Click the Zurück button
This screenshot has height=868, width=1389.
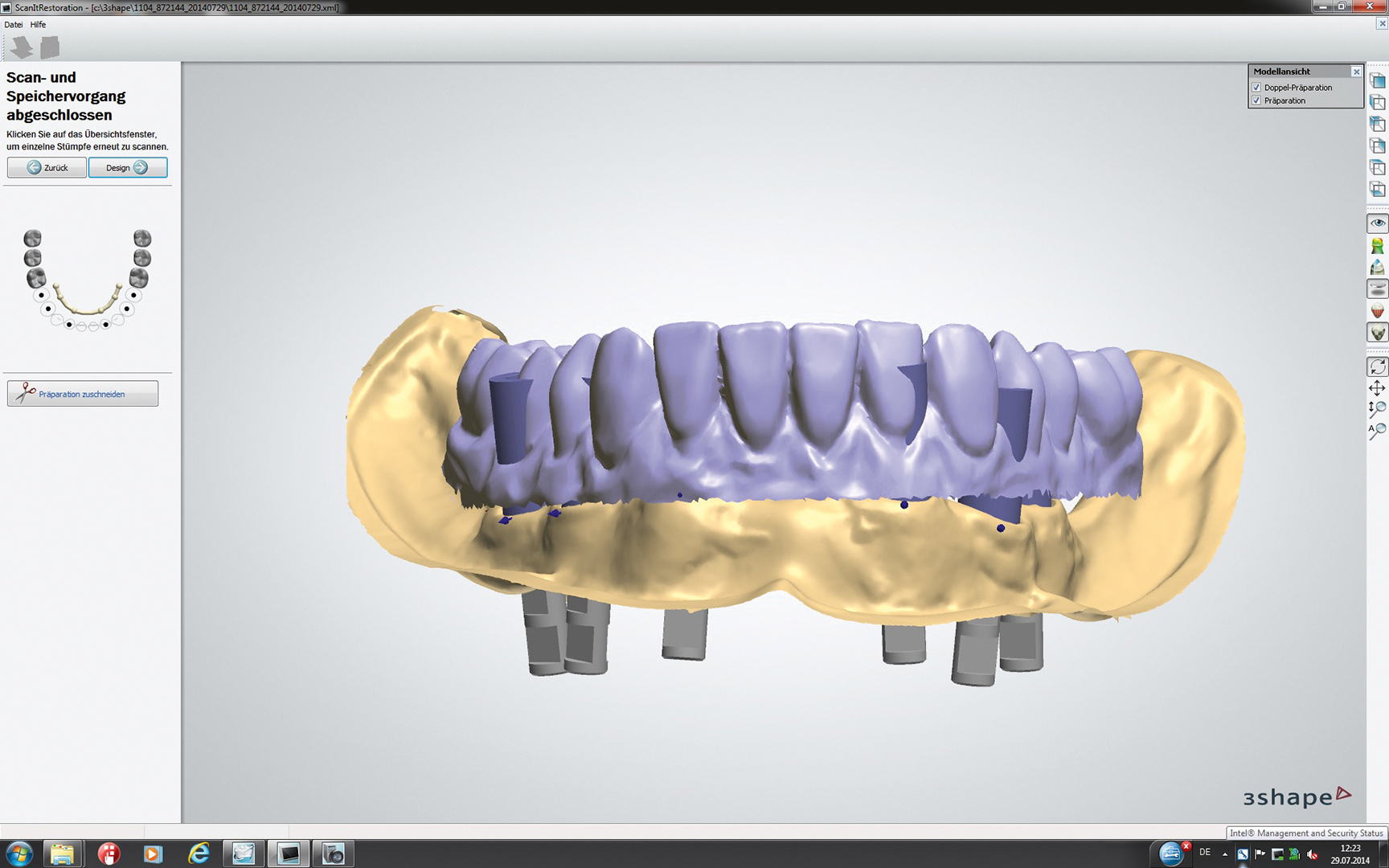click(47, 167)
